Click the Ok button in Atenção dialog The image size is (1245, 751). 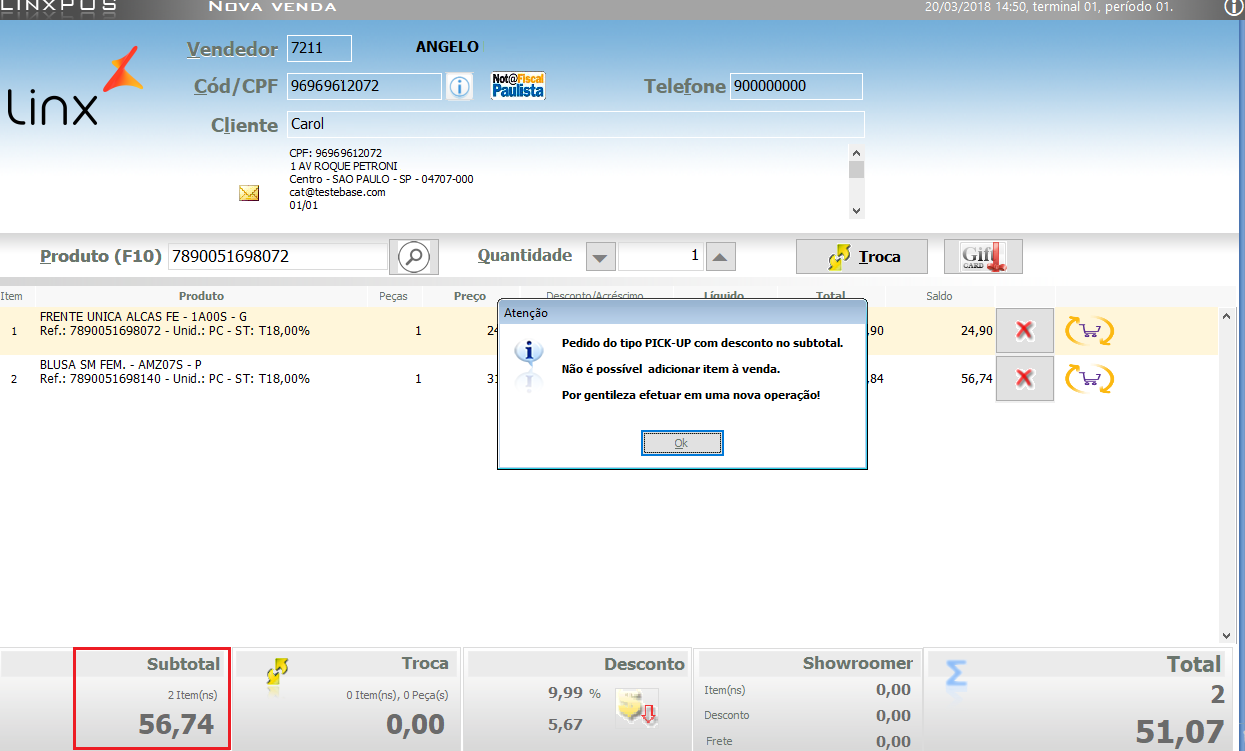681,443
